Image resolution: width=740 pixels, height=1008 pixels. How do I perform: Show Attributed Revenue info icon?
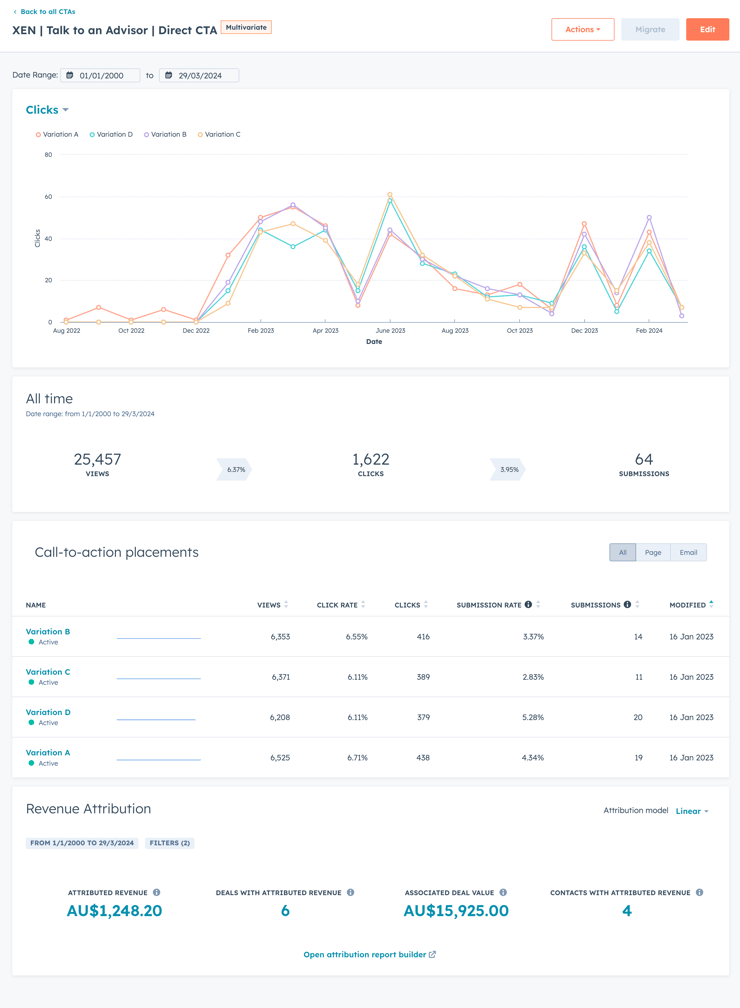click(x=156, y=892)
